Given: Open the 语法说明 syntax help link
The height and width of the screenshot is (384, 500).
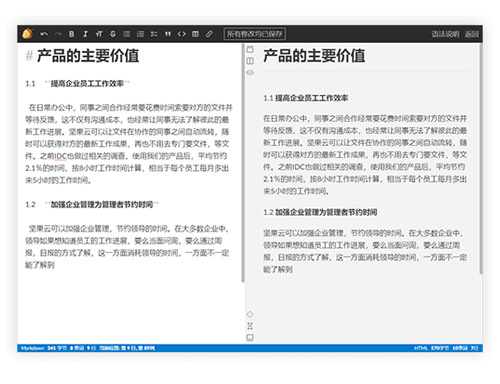Looking at the screenshot, I should tap(445, 34).
